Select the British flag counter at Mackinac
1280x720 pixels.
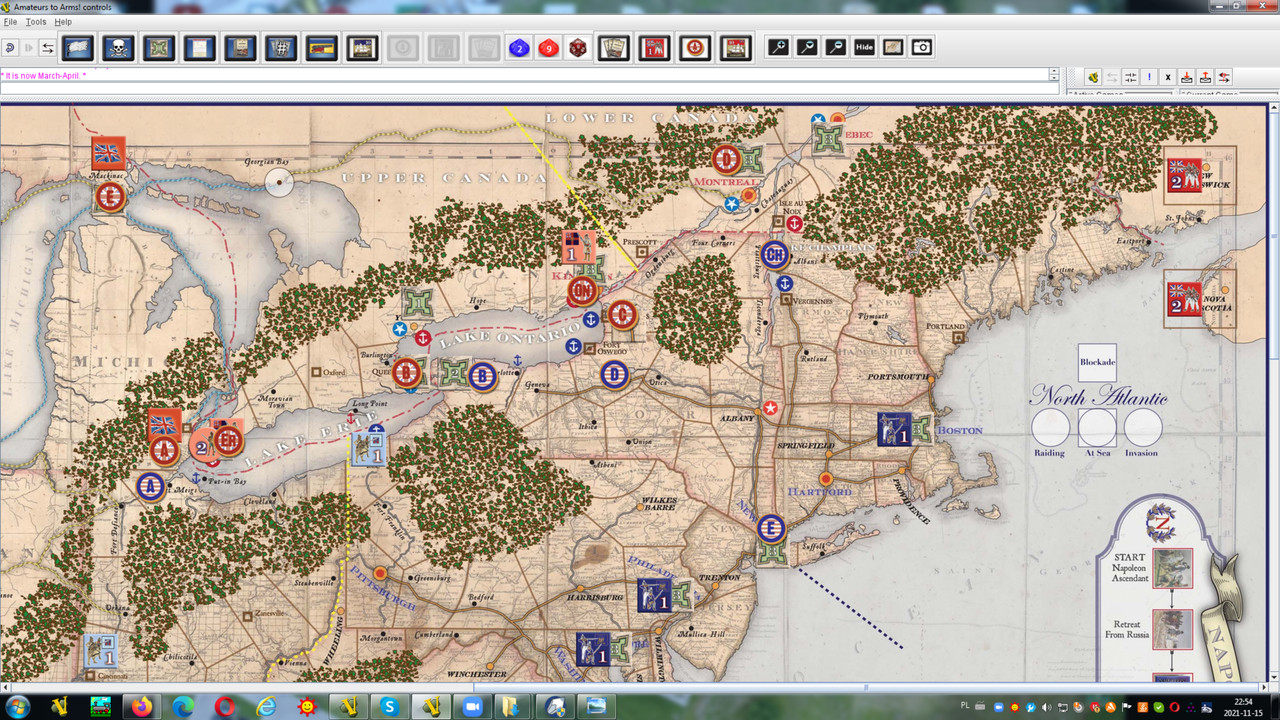(x=108, y=153)
